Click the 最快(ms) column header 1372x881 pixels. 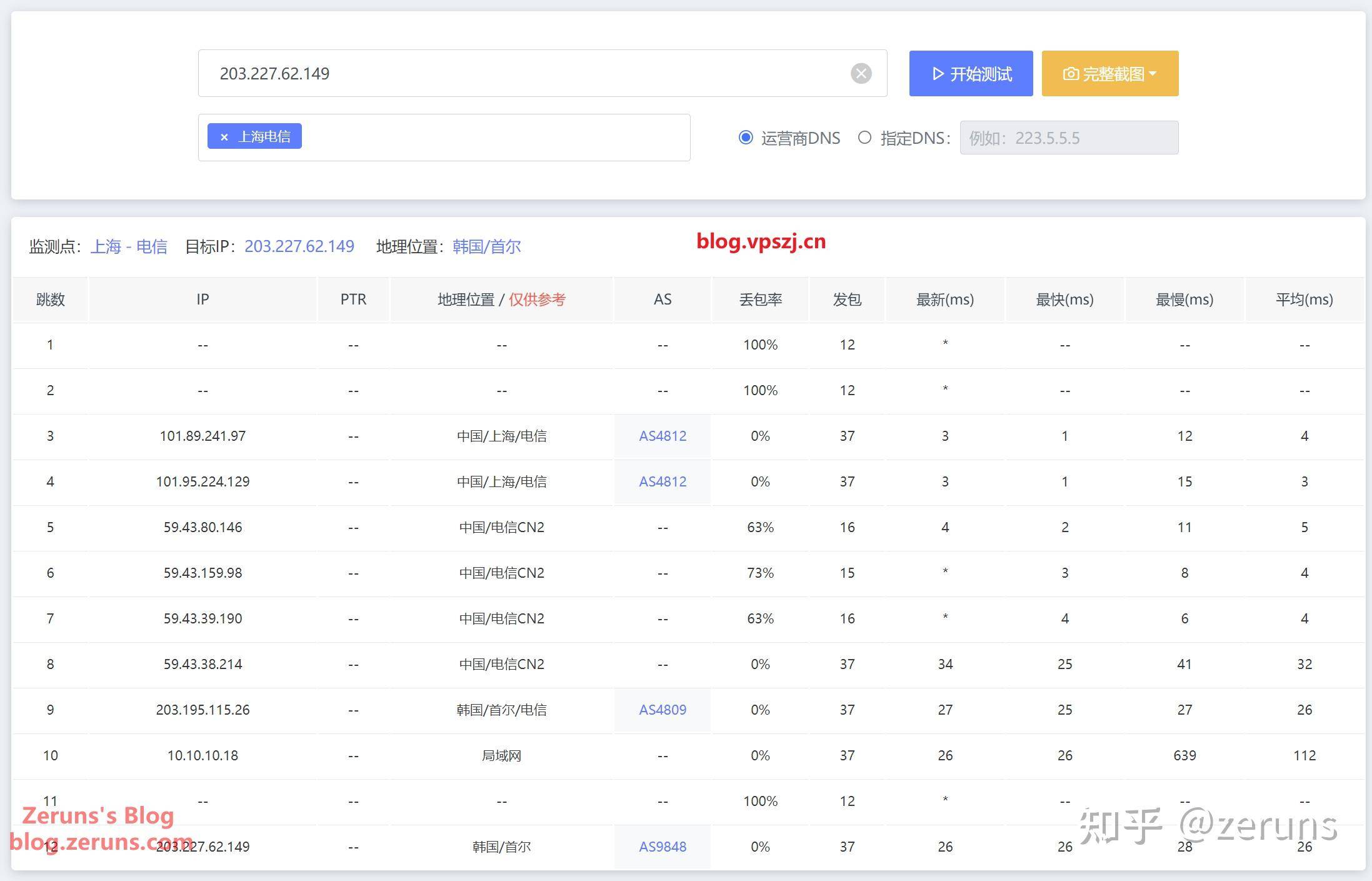tap(1064, 300)
